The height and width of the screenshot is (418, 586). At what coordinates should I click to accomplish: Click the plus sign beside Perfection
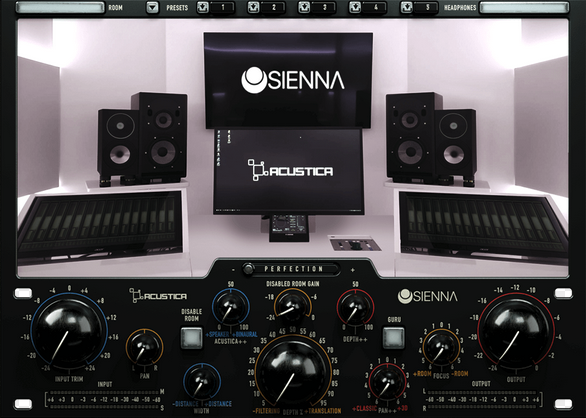click(352, 270)
